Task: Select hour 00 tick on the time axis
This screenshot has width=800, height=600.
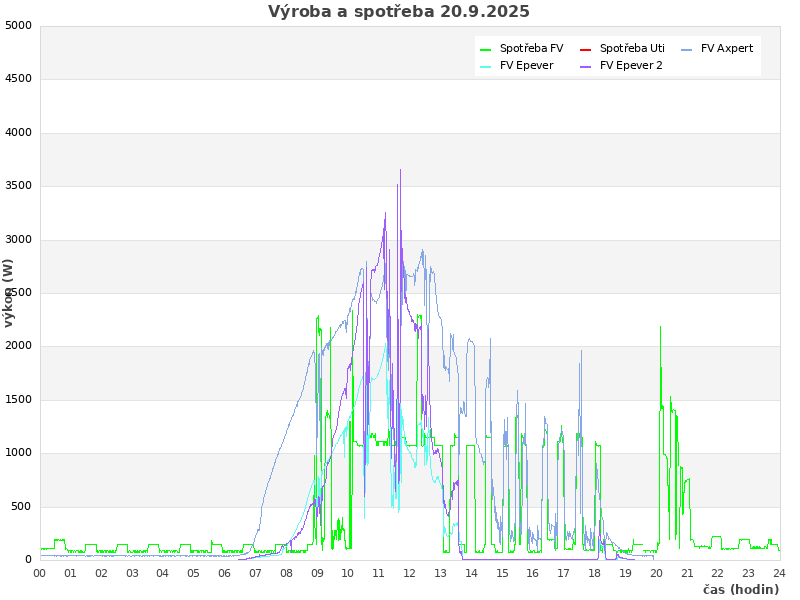Action: [x=40, y=573]
